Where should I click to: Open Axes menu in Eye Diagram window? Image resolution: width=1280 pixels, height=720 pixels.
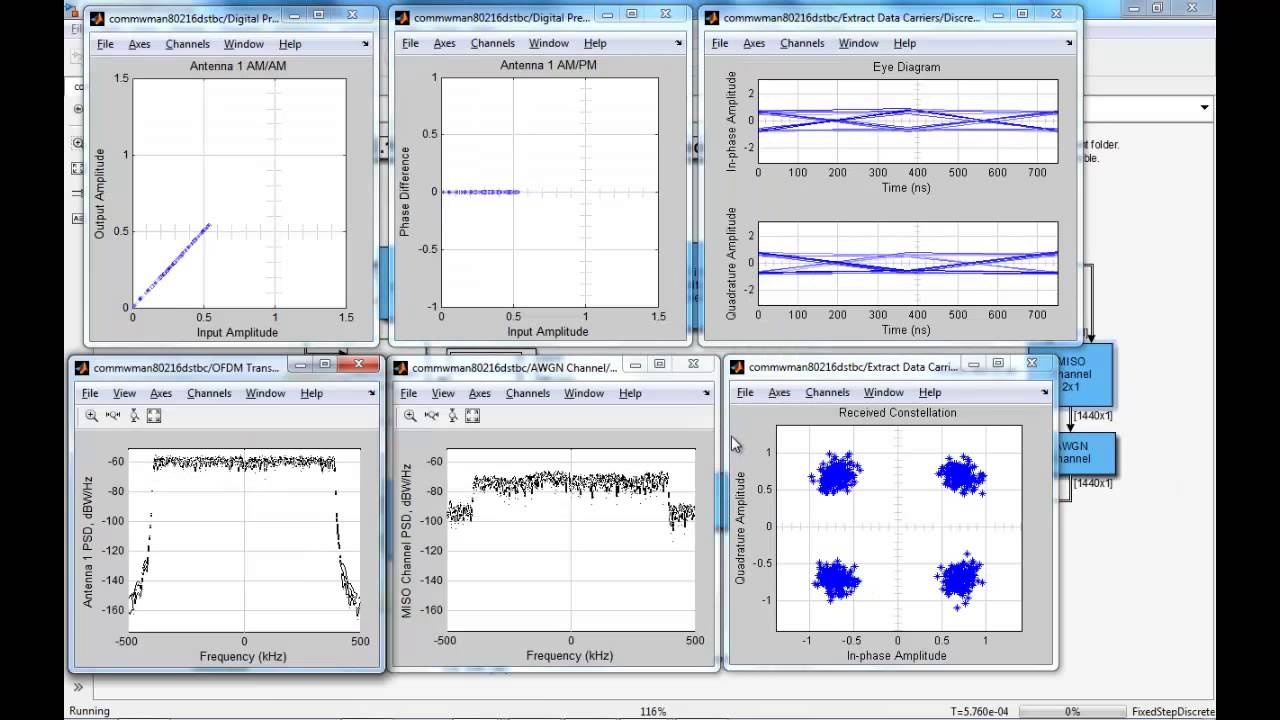[755, 43]
